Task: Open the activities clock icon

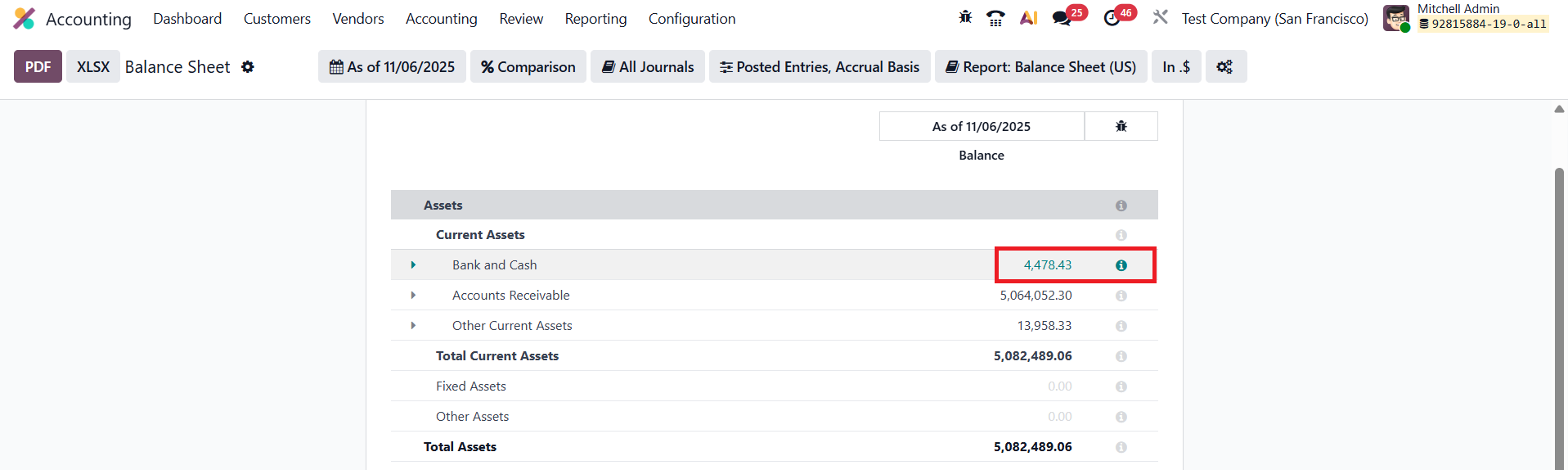Action: (x=1112, y=18)
